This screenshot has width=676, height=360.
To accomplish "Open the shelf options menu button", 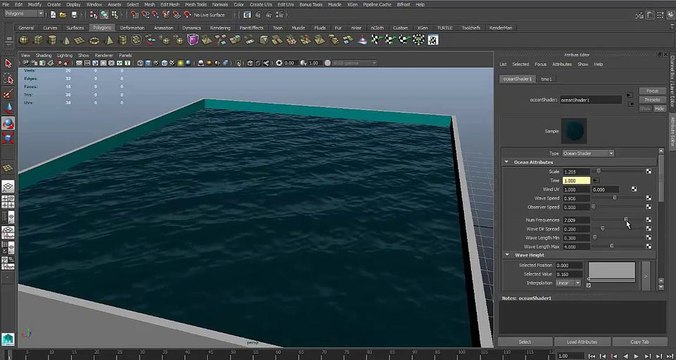I will pyautogui.click(x=8, y=41).
